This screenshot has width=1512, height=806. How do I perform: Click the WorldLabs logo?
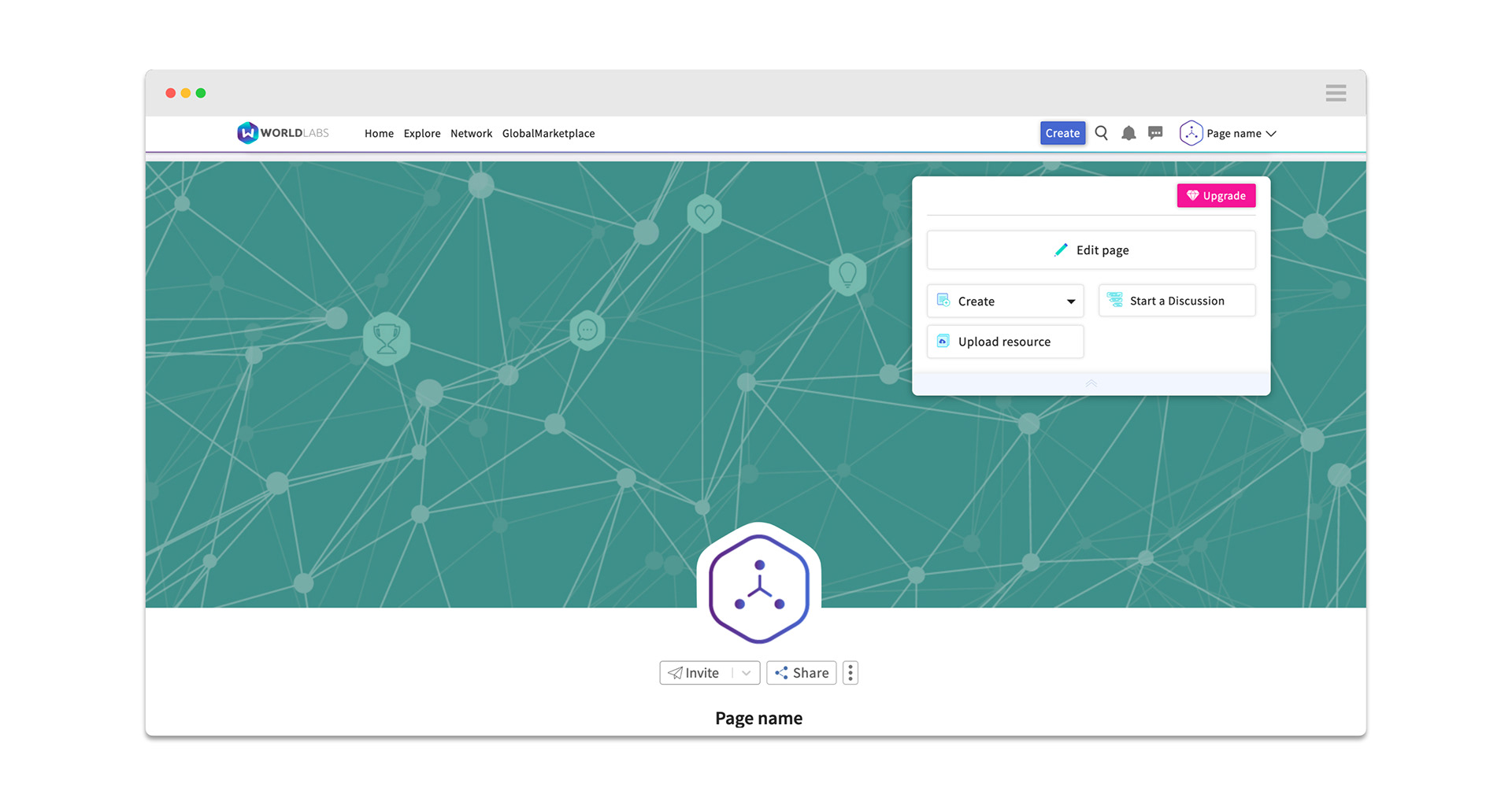point(283,133)
